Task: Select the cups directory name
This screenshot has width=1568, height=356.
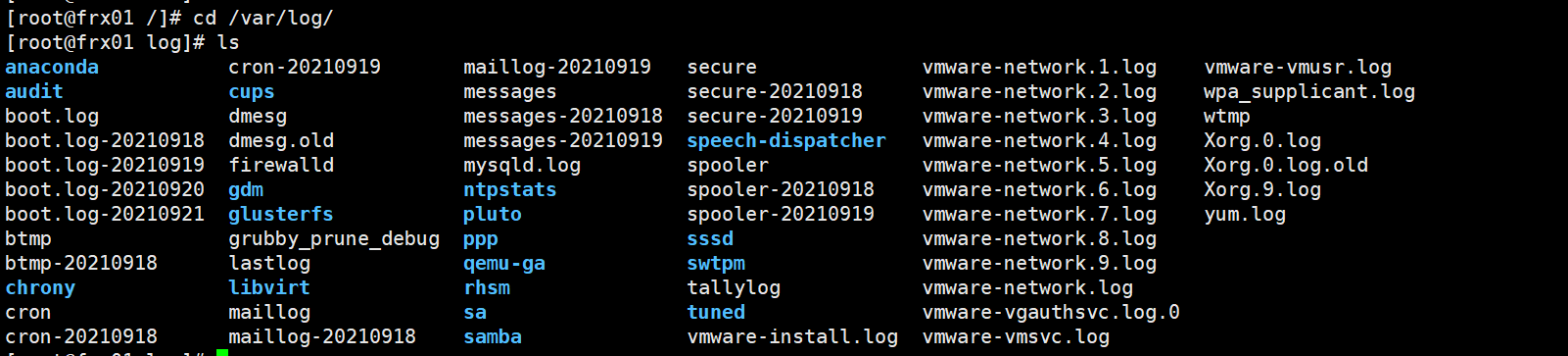Action: 252,91
